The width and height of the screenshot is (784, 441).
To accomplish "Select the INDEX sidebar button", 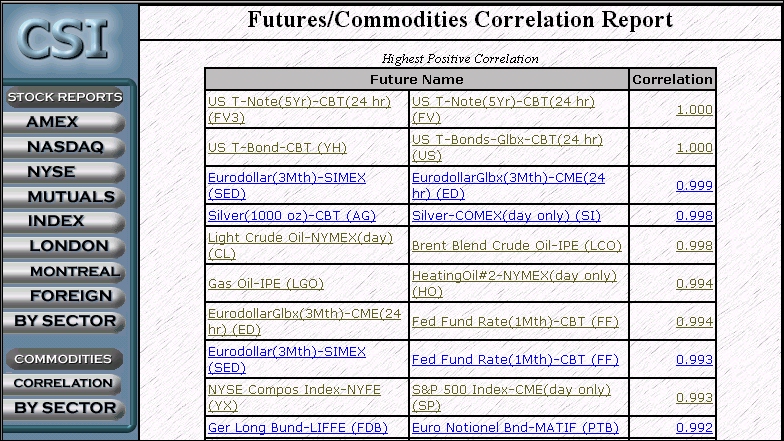I will [64, 222].
